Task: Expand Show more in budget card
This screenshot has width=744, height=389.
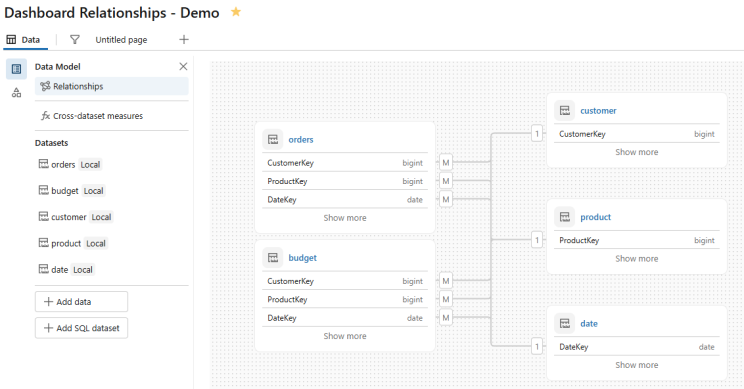Action: pos(345,336)
